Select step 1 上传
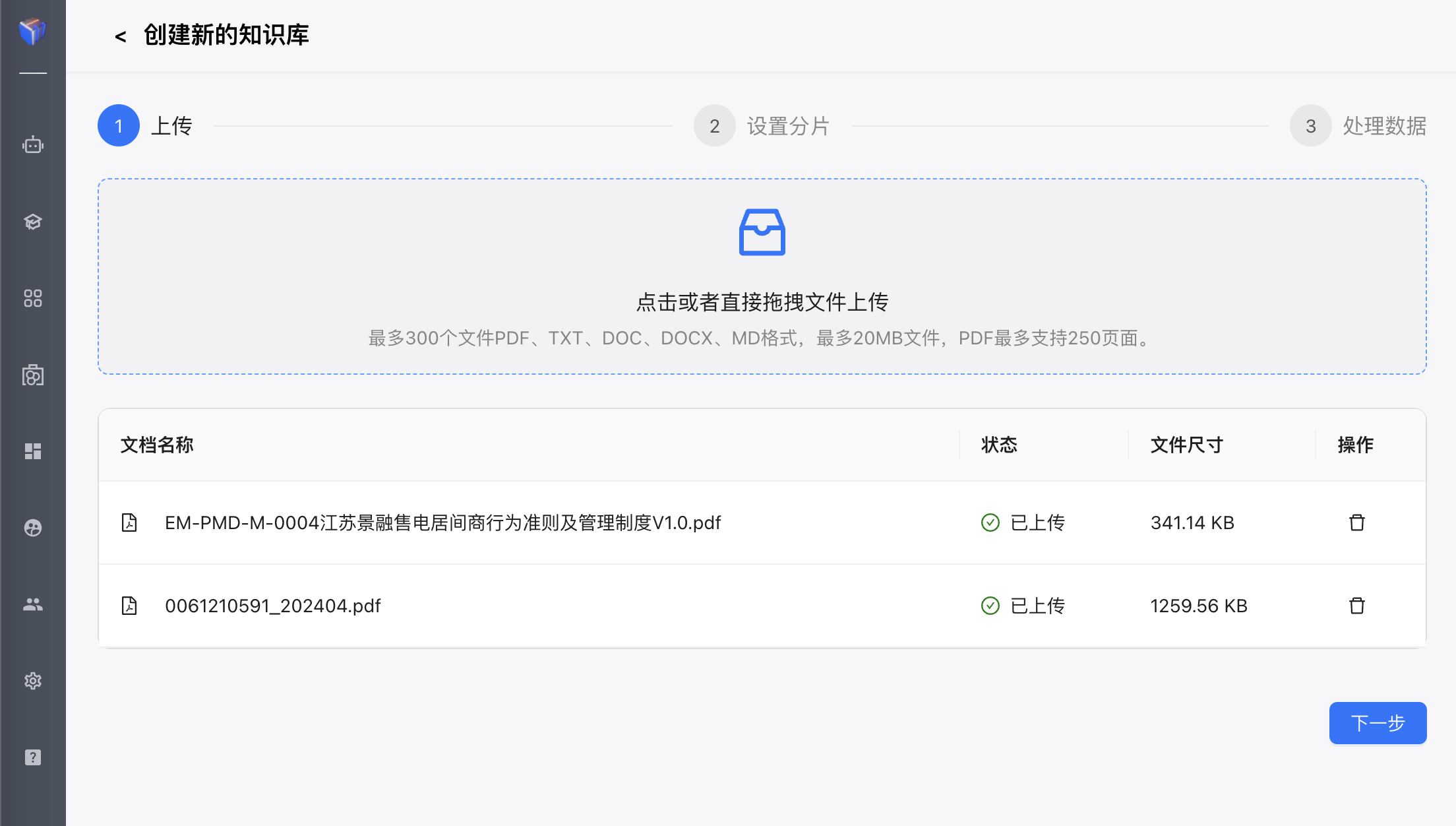 click(119, 125)
